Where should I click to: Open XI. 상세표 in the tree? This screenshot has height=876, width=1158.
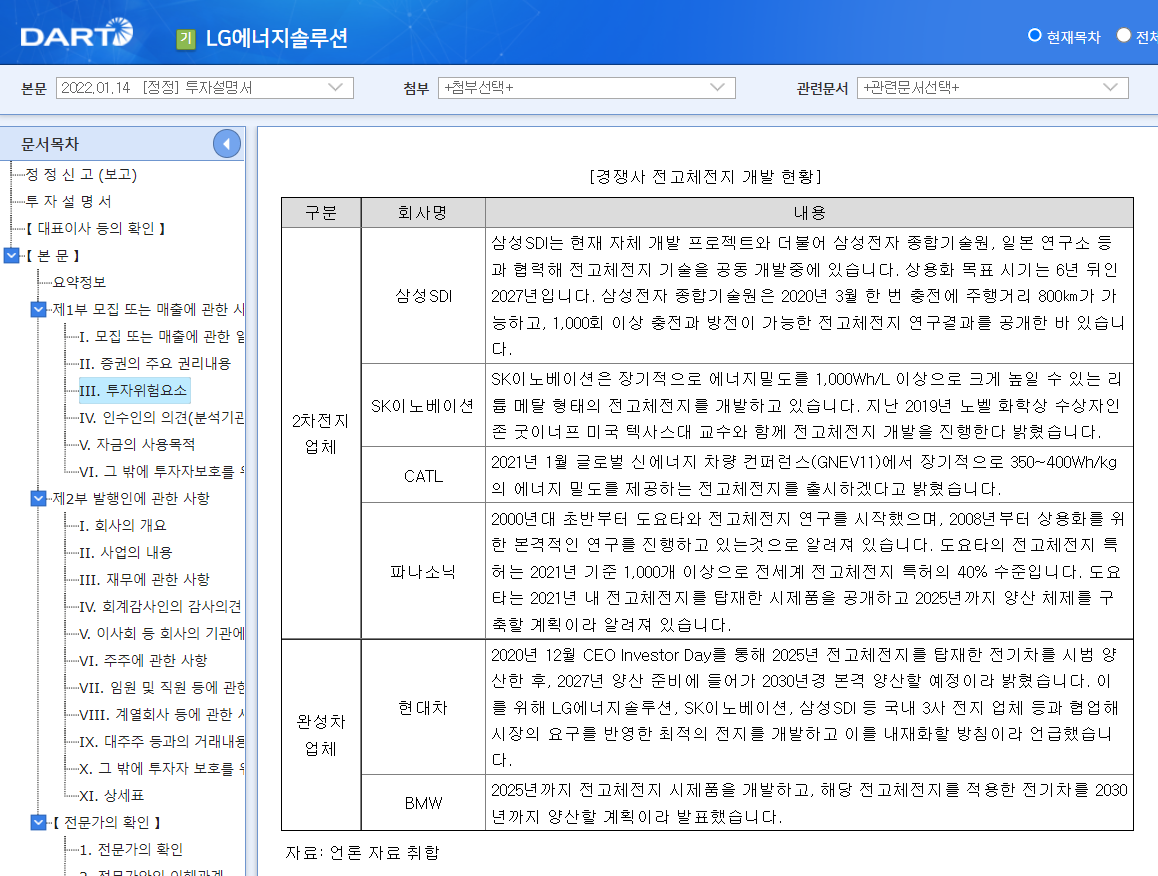110,795
